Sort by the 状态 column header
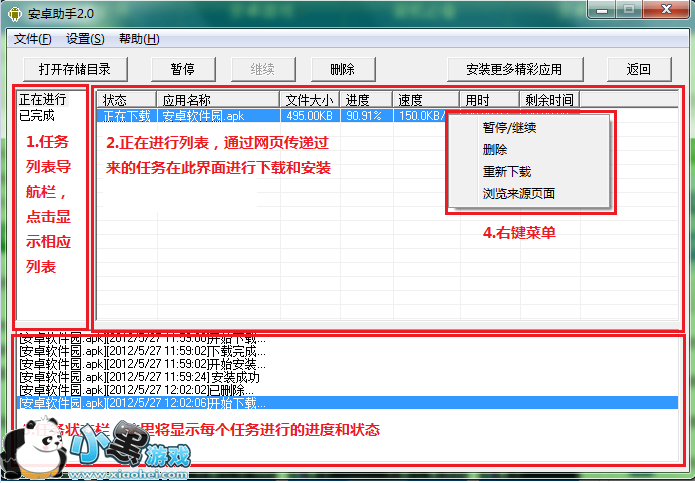Image resolution: width=695 pixels, height=483 pixels. (126, 100)
